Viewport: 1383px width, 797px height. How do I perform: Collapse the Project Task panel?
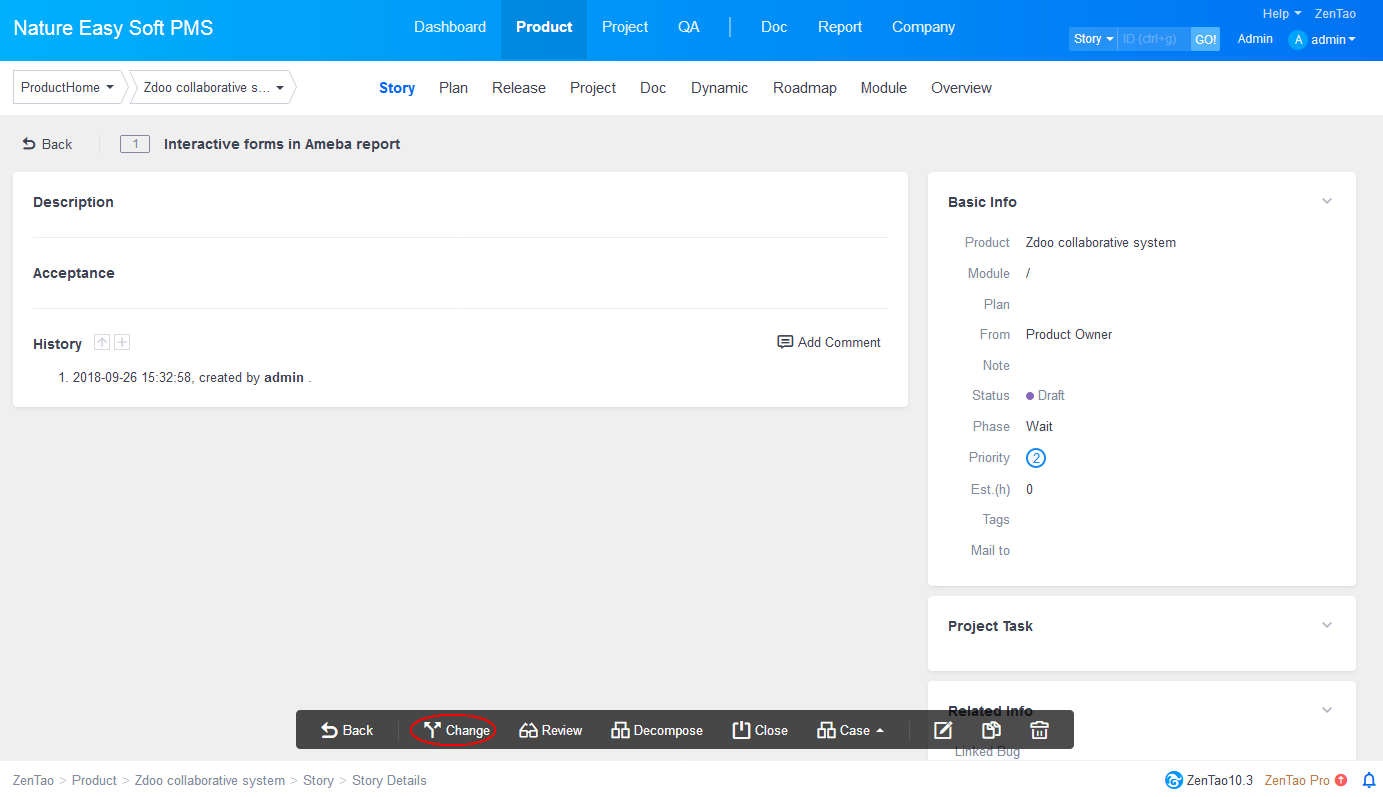pyautogui.click(x=1327, y=625)
